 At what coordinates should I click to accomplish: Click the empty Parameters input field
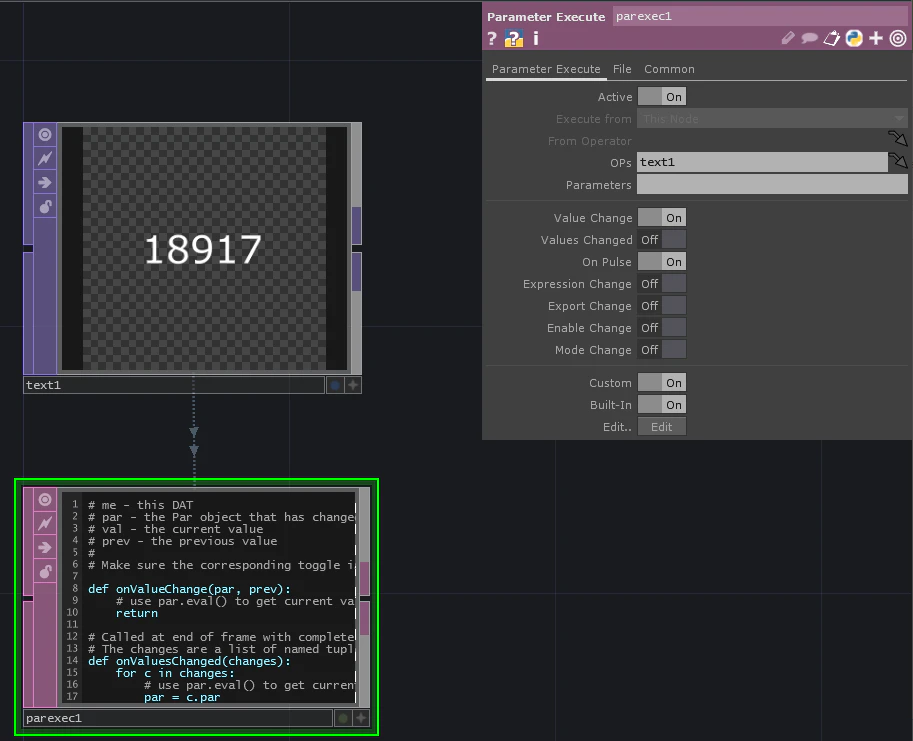[772, 185]
